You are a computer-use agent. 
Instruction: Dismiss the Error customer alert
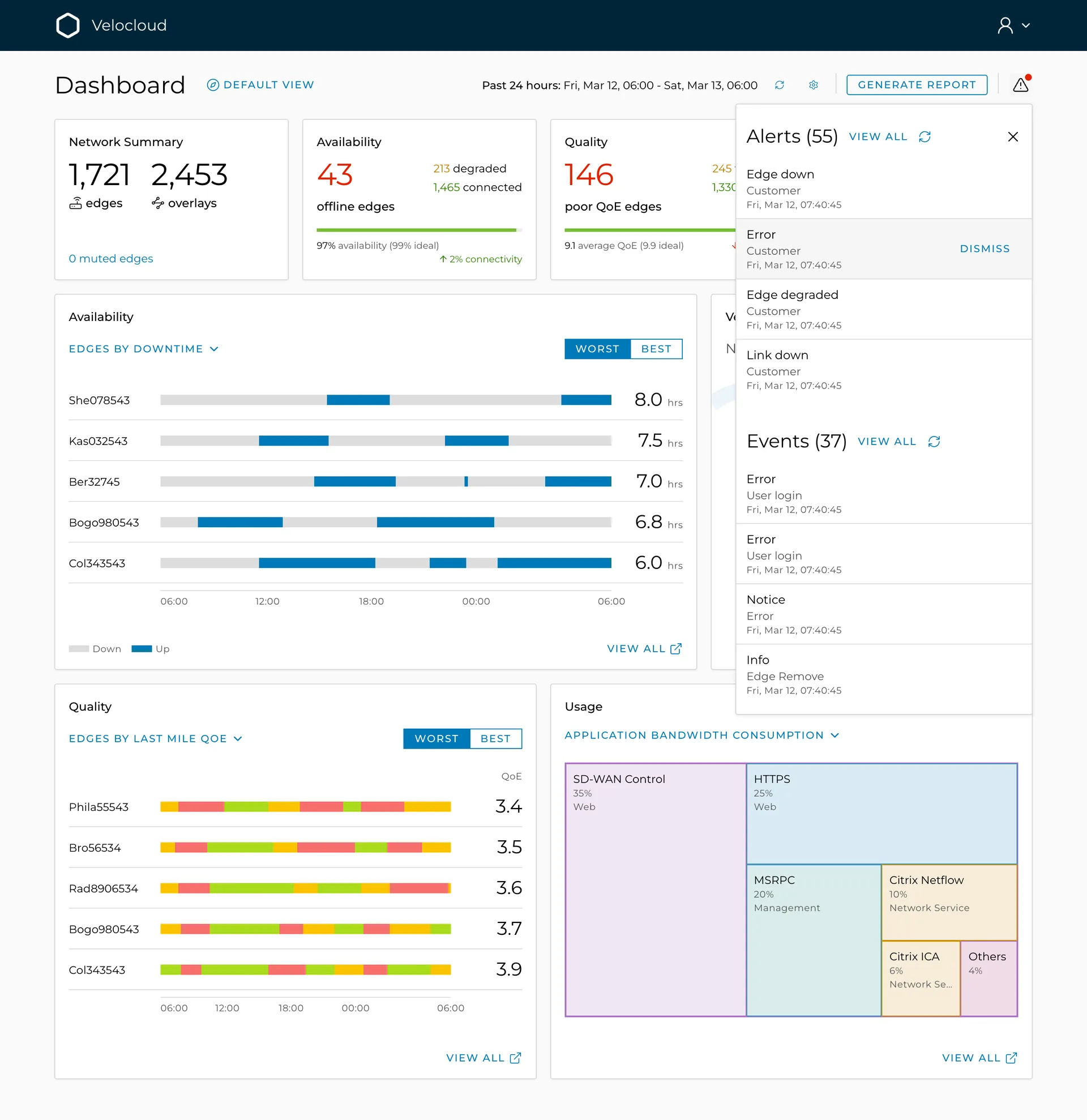pyautogui.click(x=985, y=249)
